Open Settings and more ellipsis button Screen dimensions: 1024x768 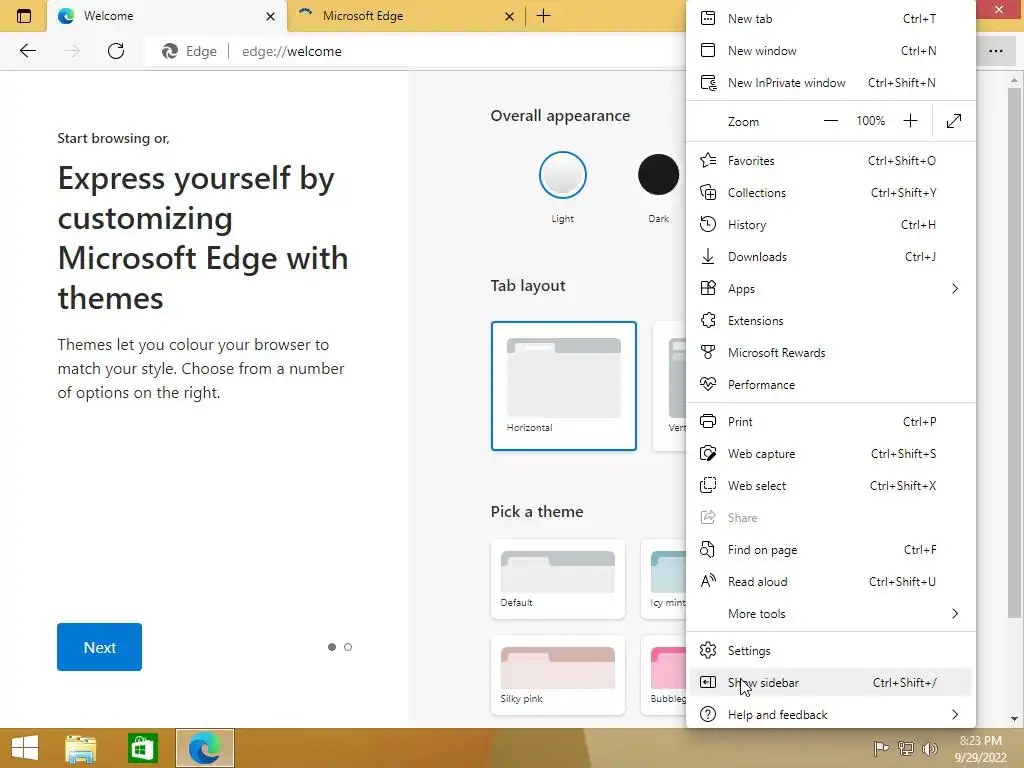click(996, 51)
